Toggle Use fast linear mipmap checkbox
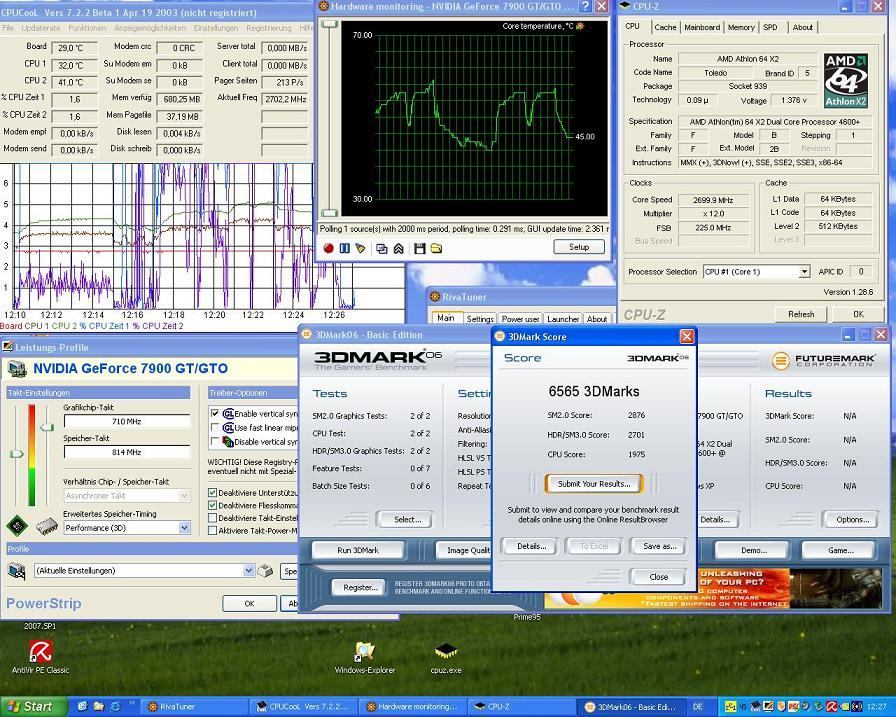Screen dimensions: 896x717 215,427
